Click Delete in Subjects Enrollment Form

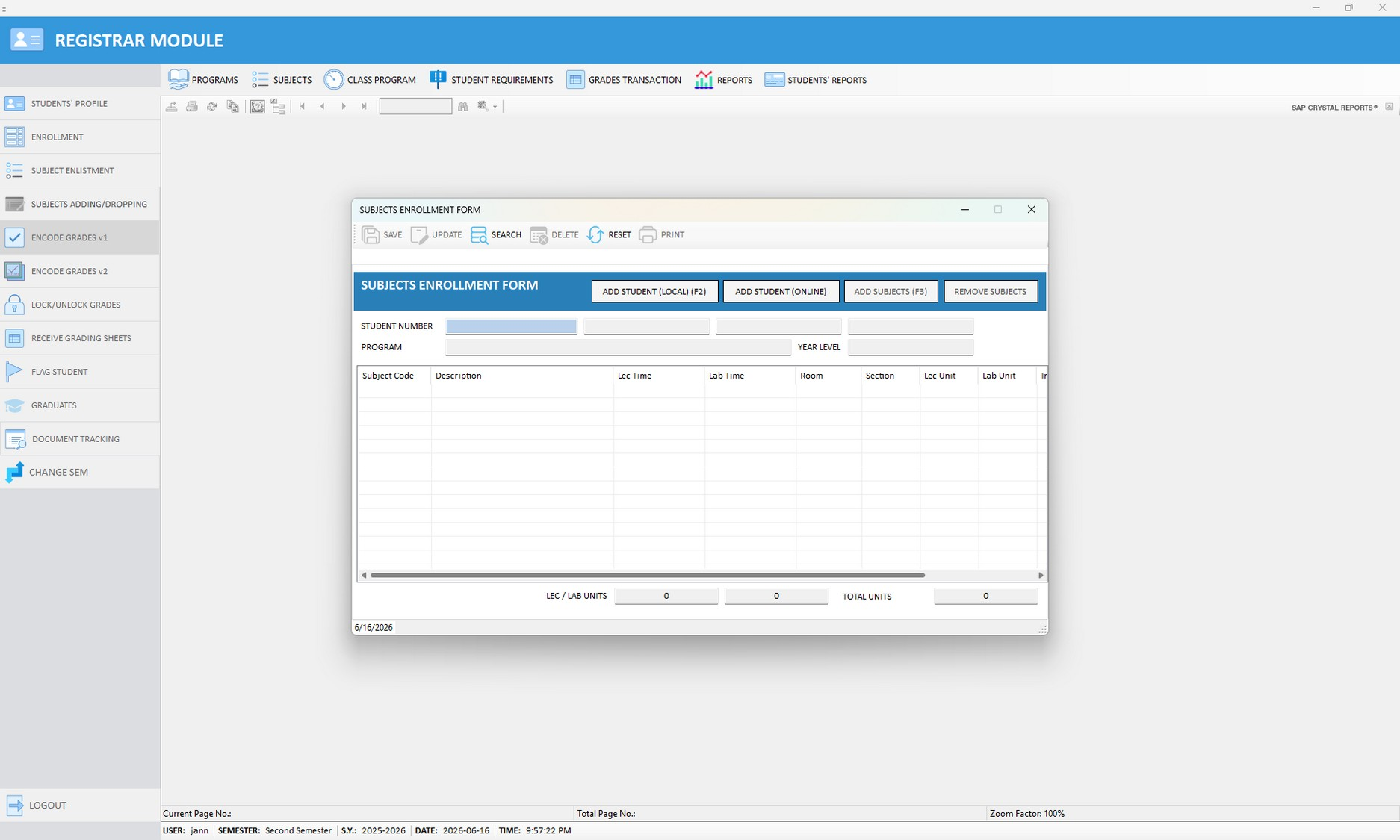click(554, 234)
